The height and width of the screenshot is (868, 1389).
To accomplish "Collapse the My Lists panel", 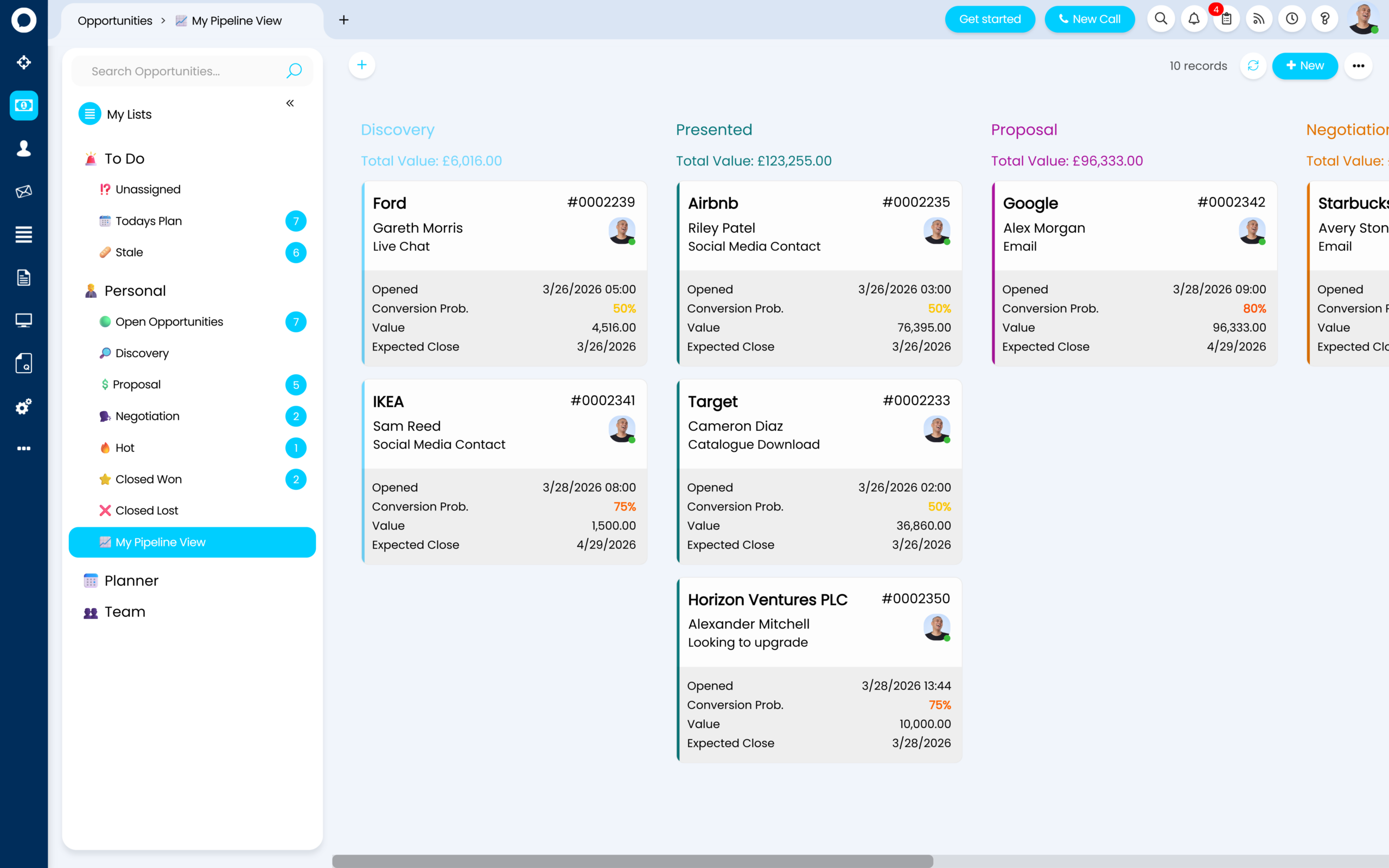I will pos(290,103).
